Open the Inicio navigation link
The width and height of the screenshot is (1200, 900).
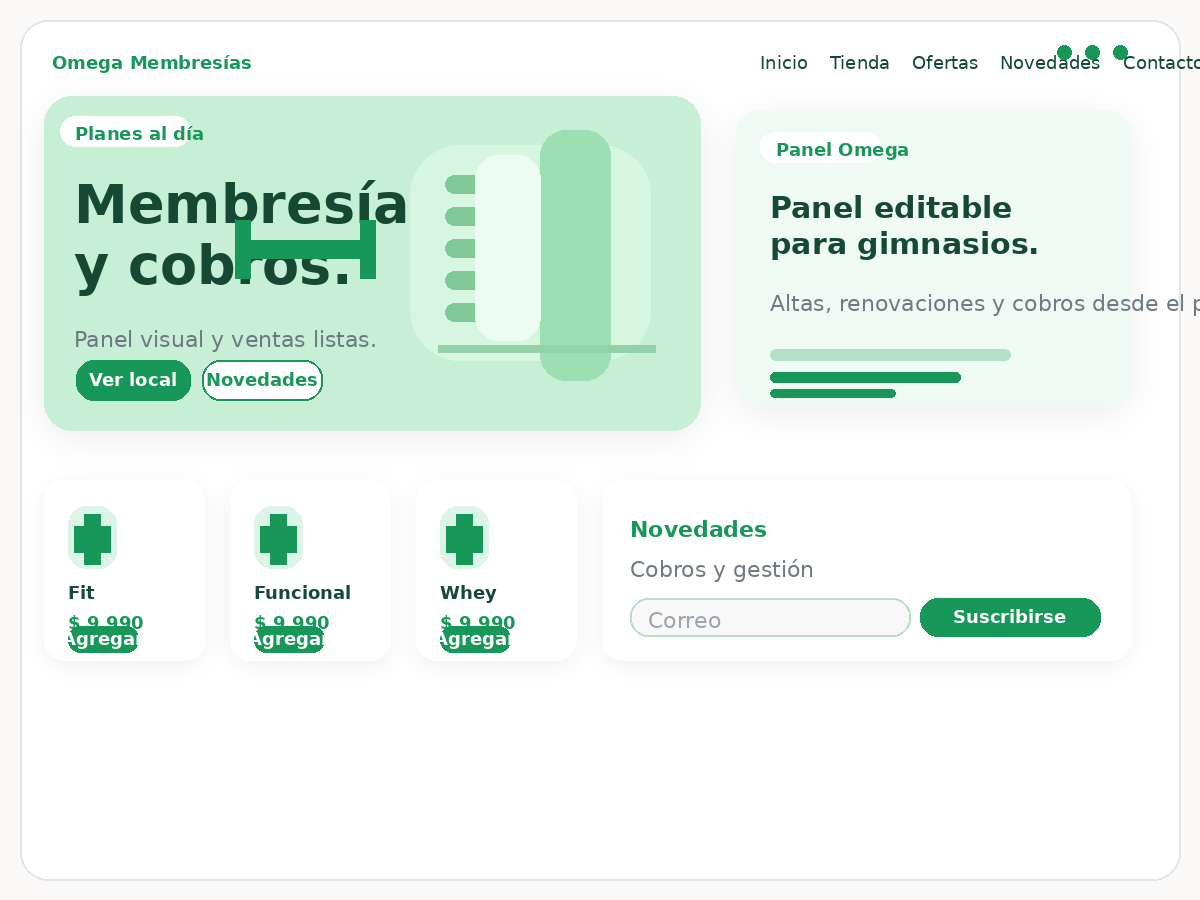(x=784, y=62)
